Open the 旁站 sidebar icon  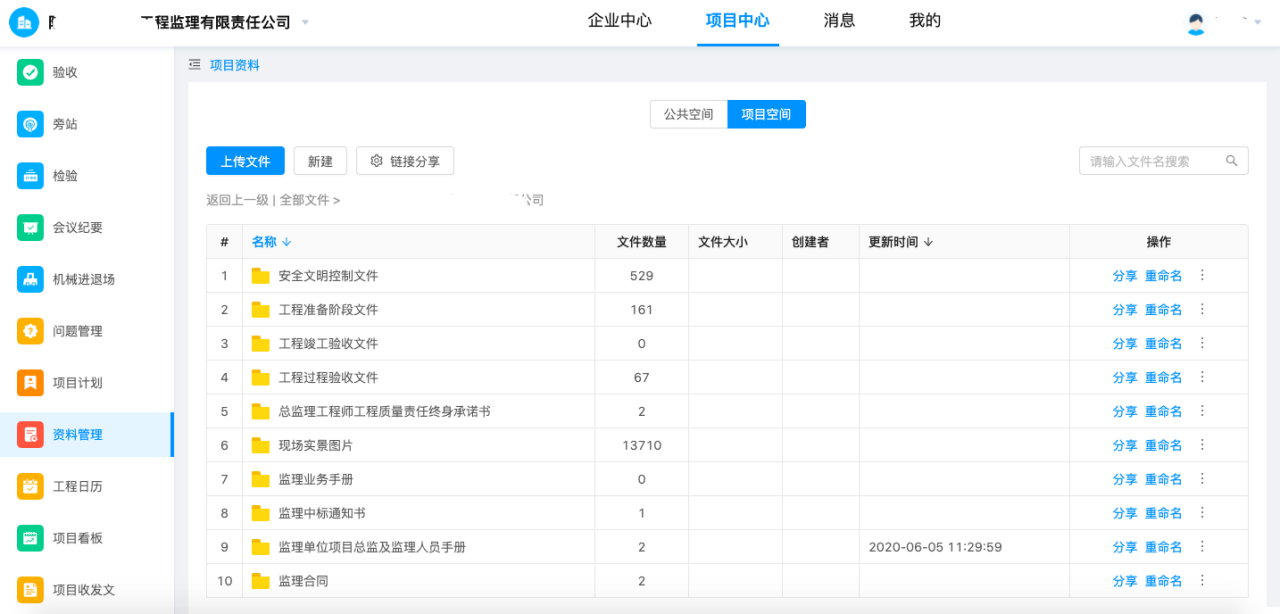point(30,124)
